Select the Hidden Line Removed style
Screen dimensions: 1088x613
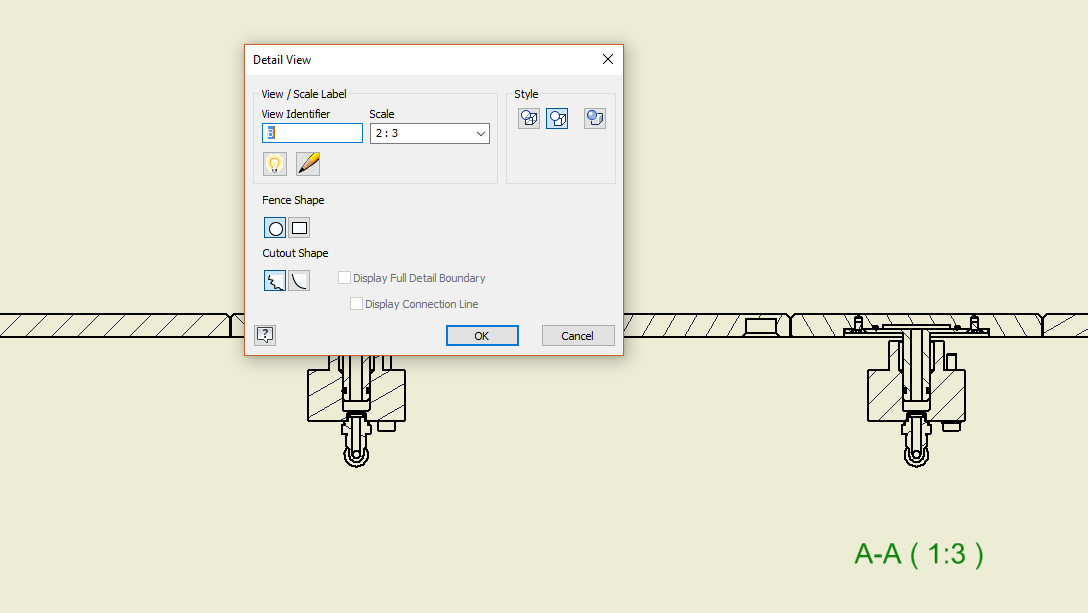pos(557,118)
